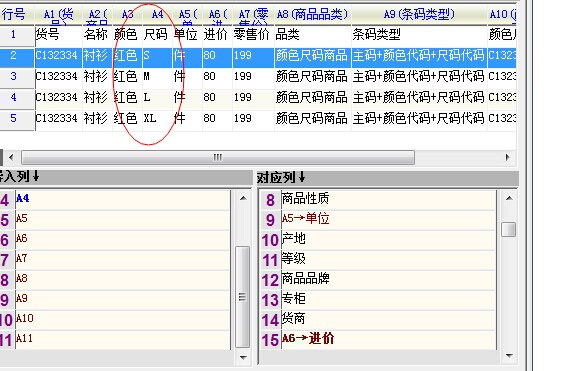Screen dimensions: 564x371
Task: Click the mapping list vertical scrollbar thumb
Action: click(509, 230)
